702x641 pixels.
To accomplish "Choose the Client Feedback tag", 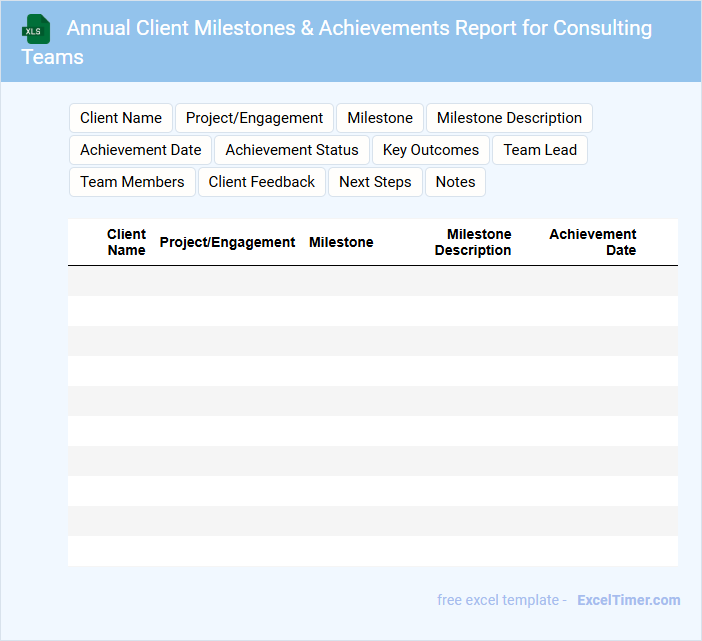I will pos(262,182).
